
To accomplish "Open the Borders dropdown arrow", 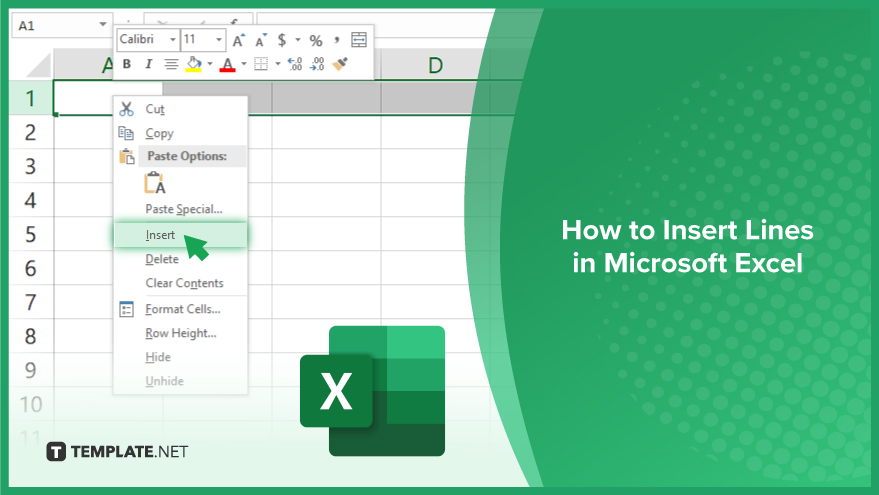I will (x=277, y=64).
